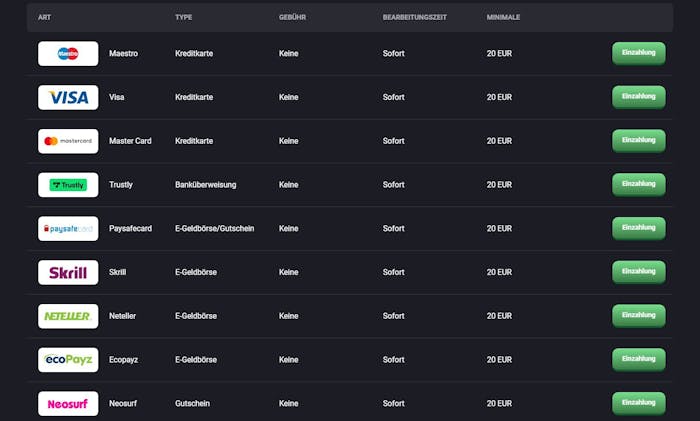Click Kreditkarte type in Visa row
700x421 pixels.
194,97
